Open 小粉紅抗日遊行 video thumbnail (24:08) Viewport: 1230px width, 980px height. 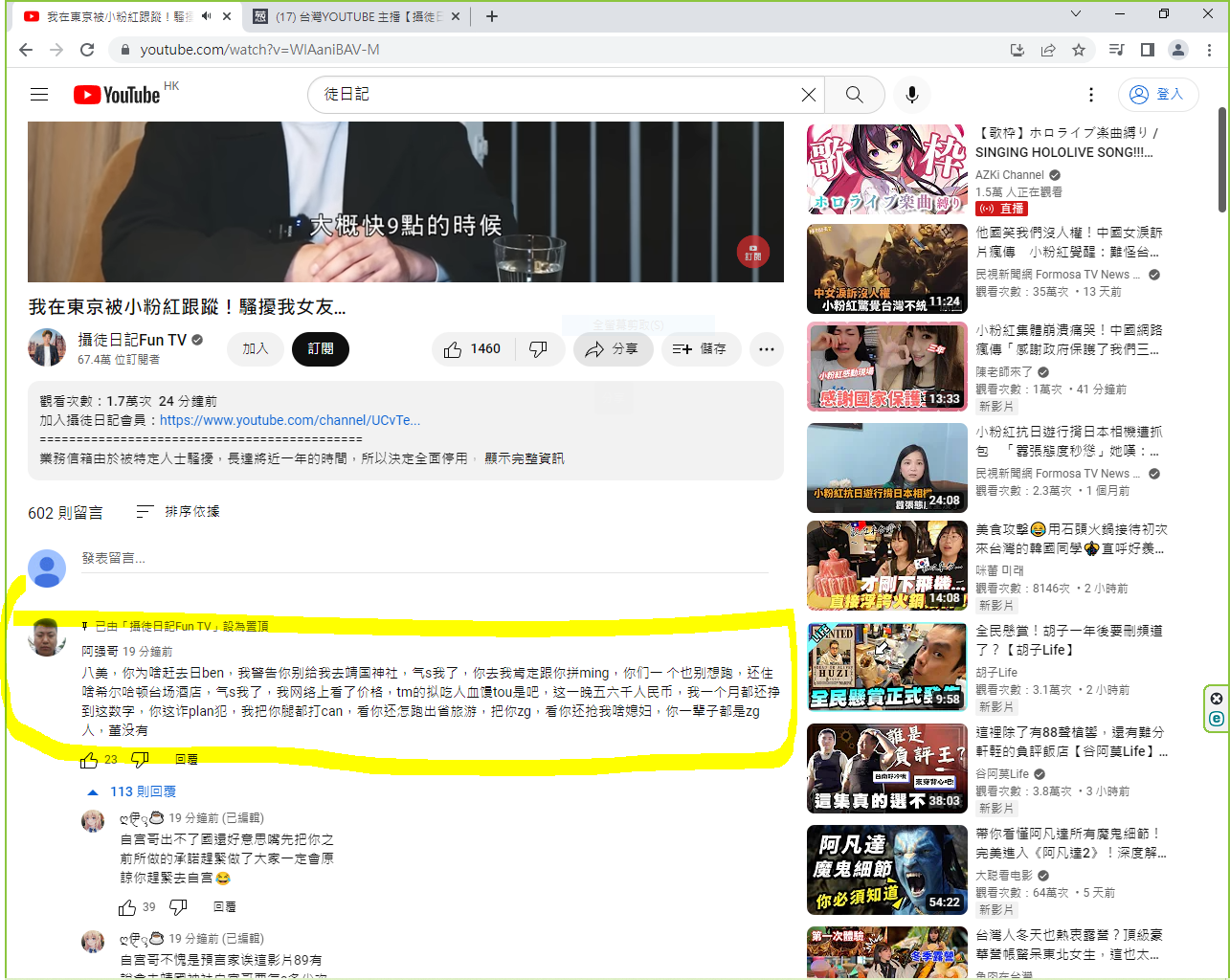[x=887, y=469]
